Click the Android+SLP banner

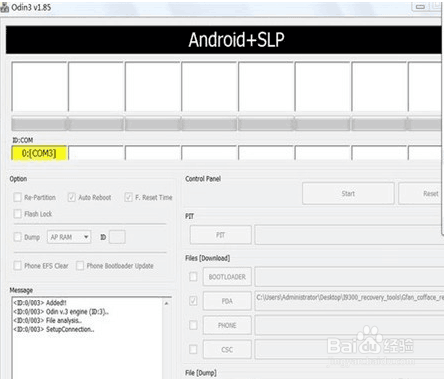pyautogui.click(x=225, y=40)
